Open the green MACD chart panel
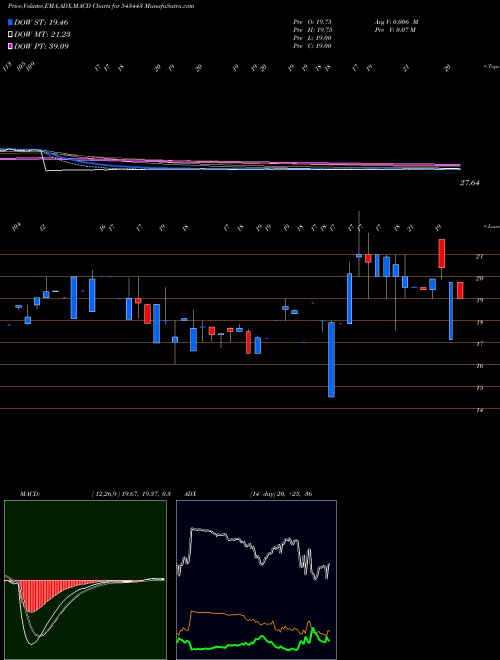This screenshot has height=660, width=500. 85,580
